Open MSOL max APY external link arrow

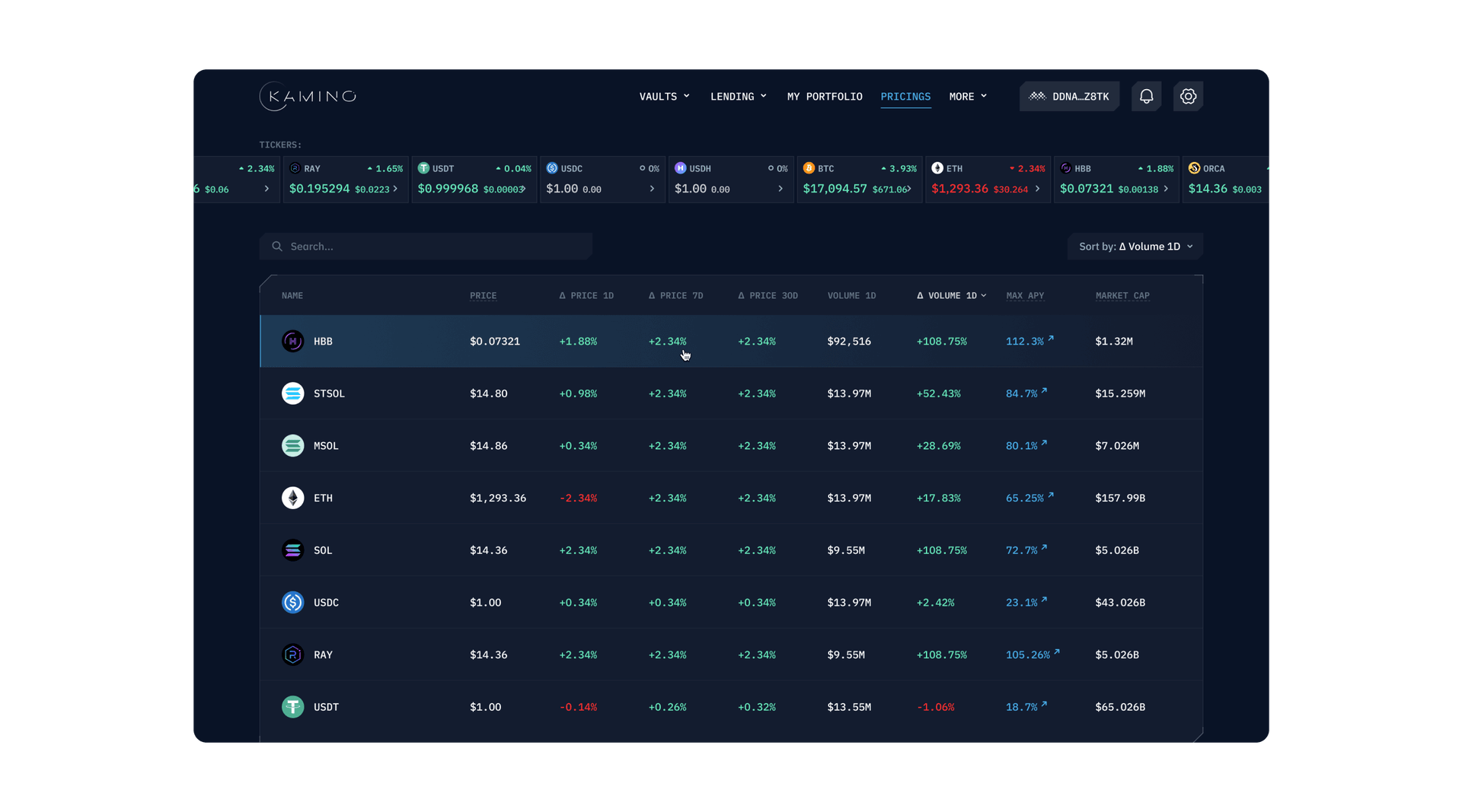click(1044, 443)
